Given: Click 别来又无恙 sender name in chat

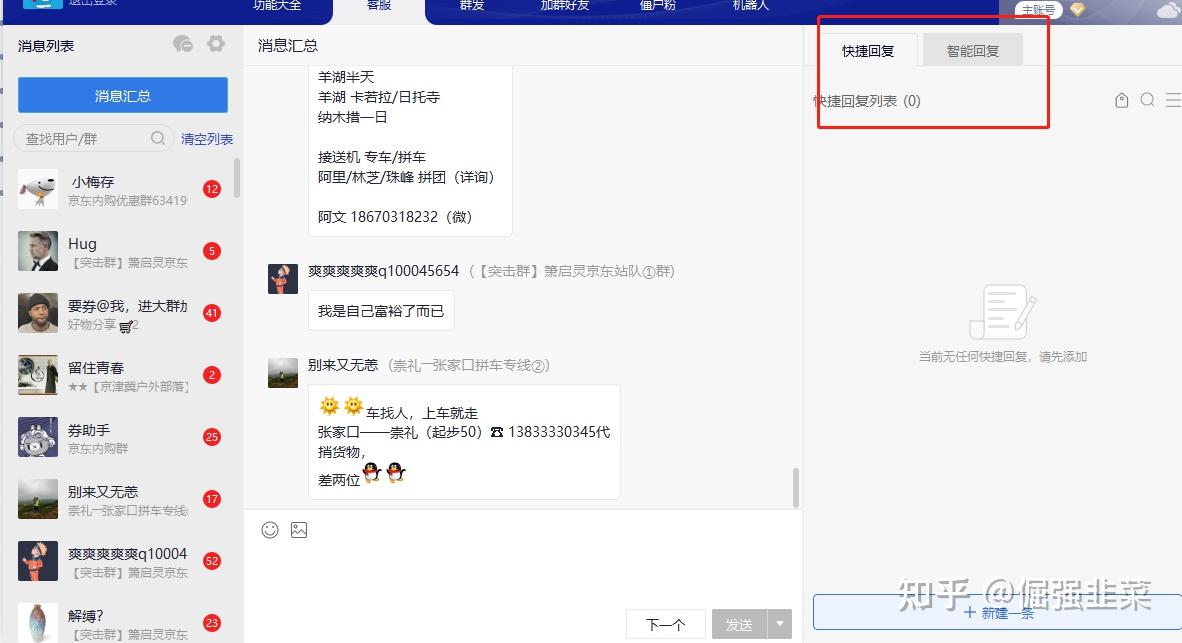Looking at the screenshot, I should pos(343,365).
